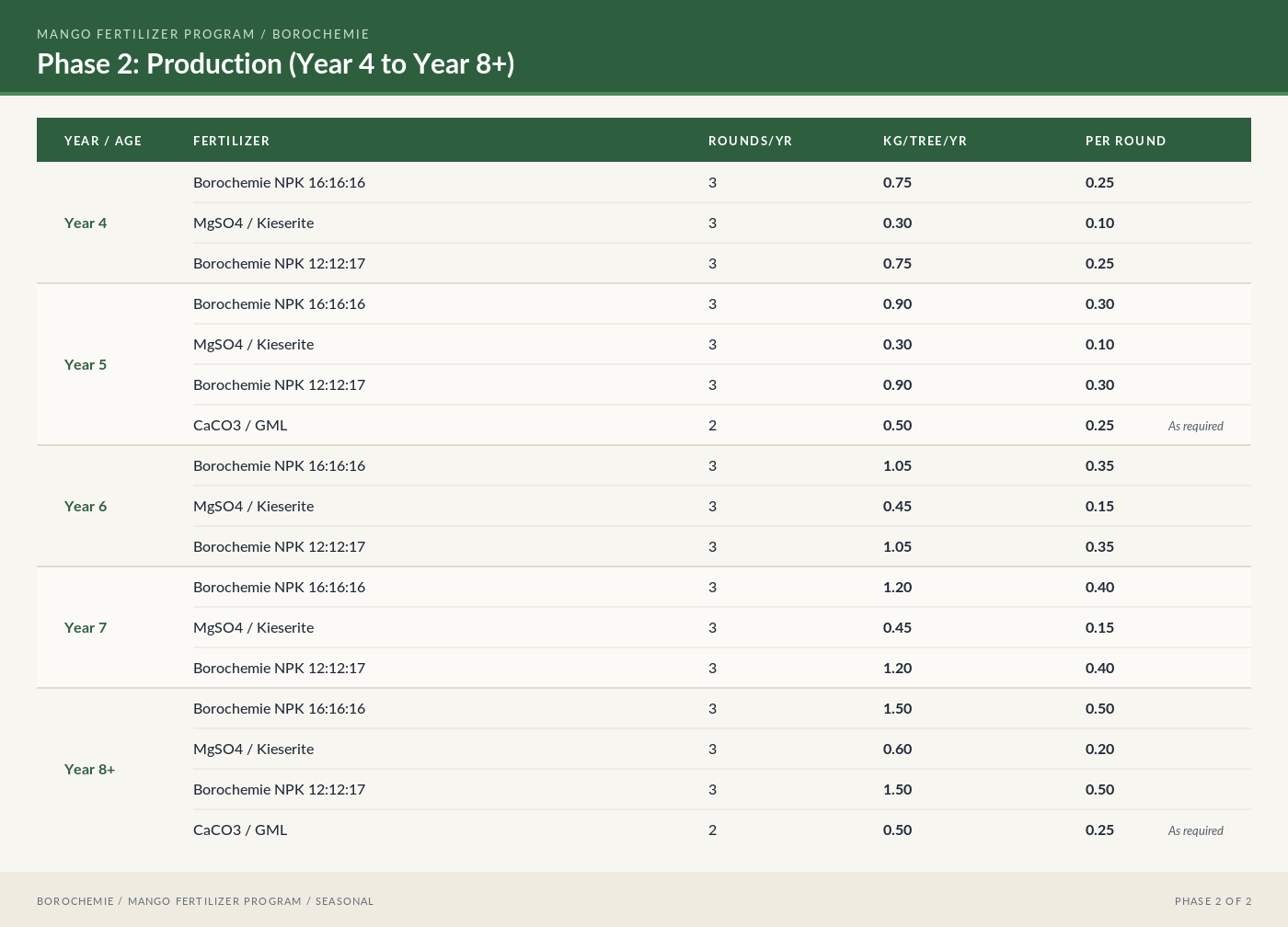1288x927 pixels.
Task: Click per-round value '0.25' in Year 8+'s CaCO3 row
Action: 1100,830
